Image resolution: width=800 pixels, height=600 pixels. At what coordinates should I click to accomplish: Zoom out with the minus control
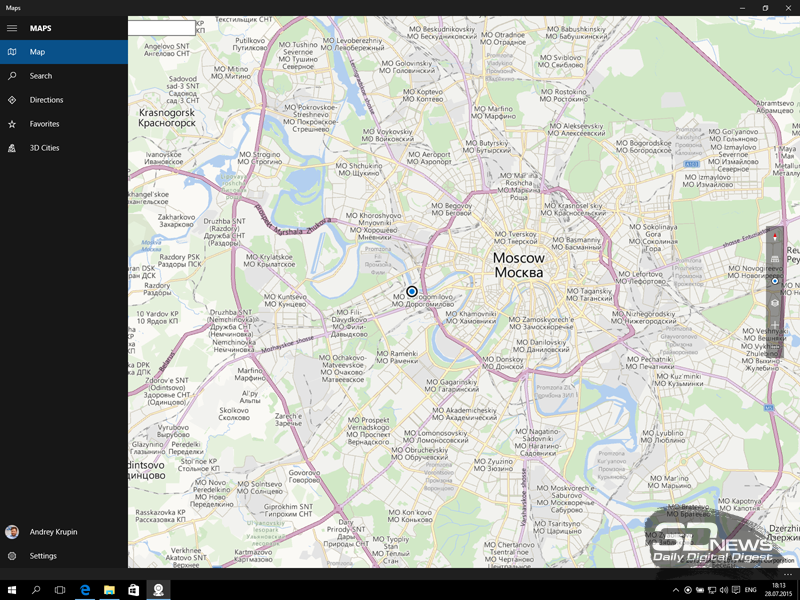[774, 347]
